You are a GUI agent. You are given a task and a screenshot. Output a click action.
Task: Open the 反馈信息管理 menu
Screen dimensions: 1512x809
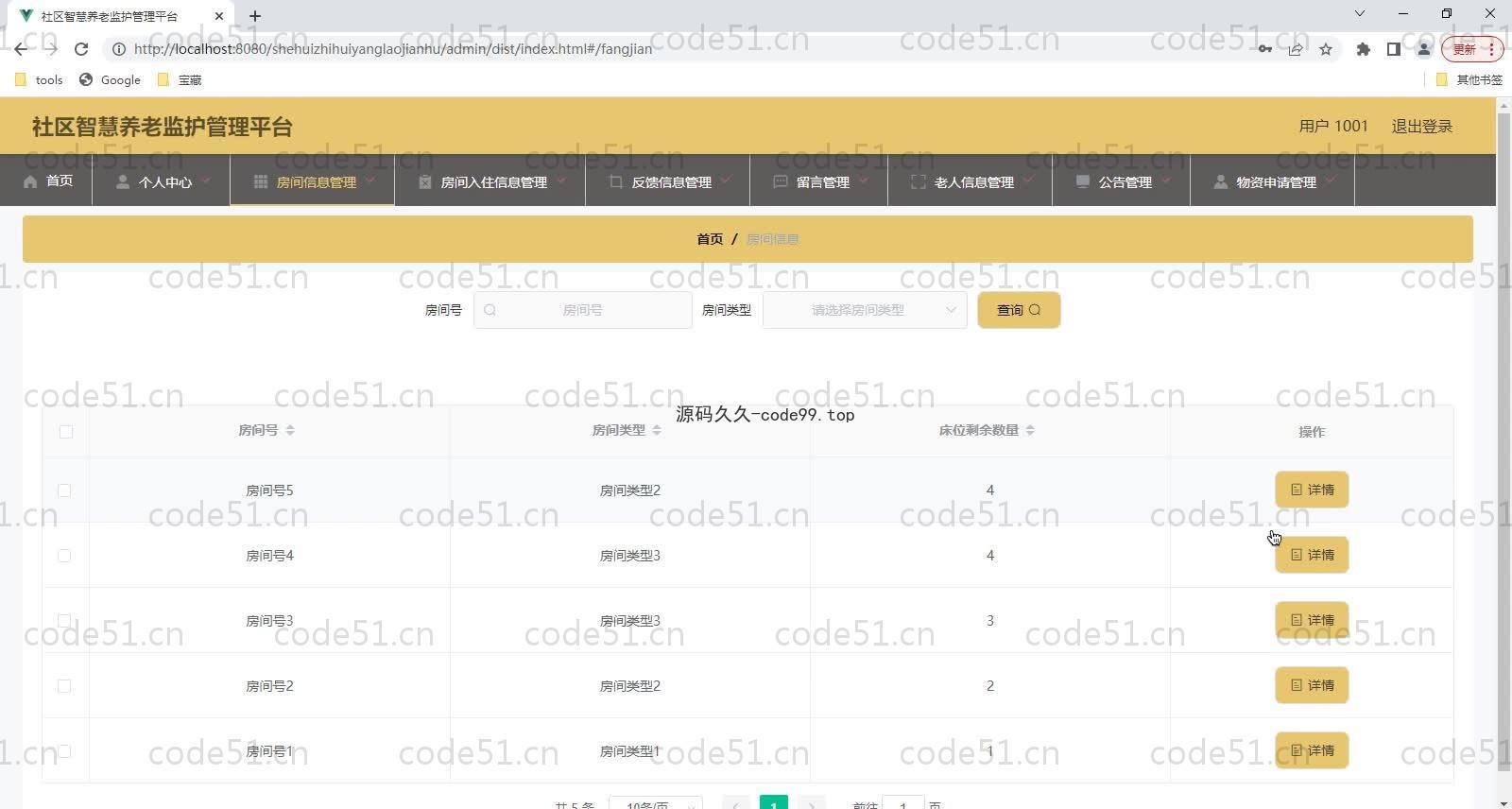tap(669, 181)
